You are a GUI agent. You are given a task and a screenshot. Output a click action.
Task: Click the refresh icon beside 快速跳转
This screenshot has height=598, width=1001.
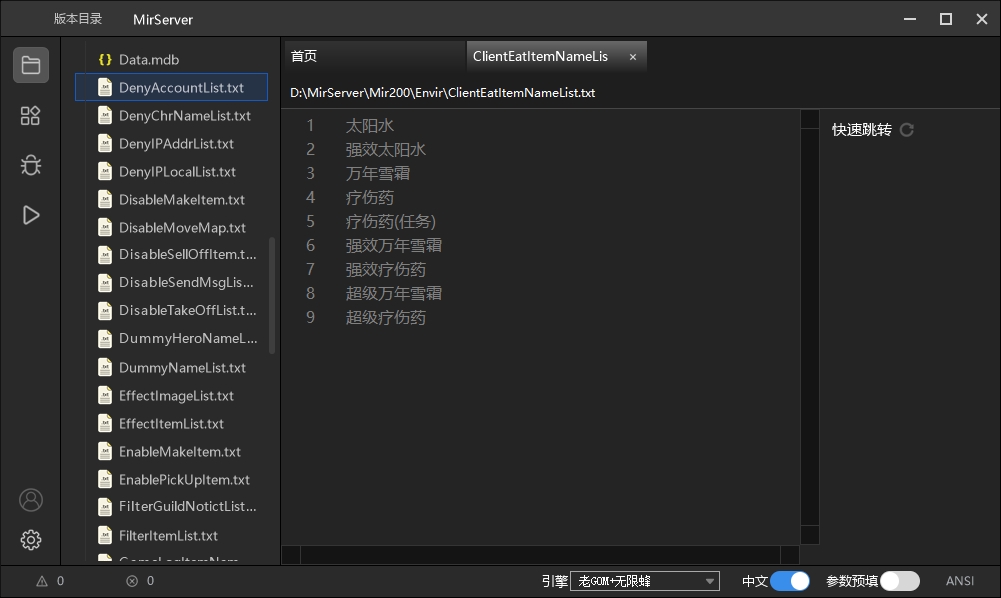point(907,130)
